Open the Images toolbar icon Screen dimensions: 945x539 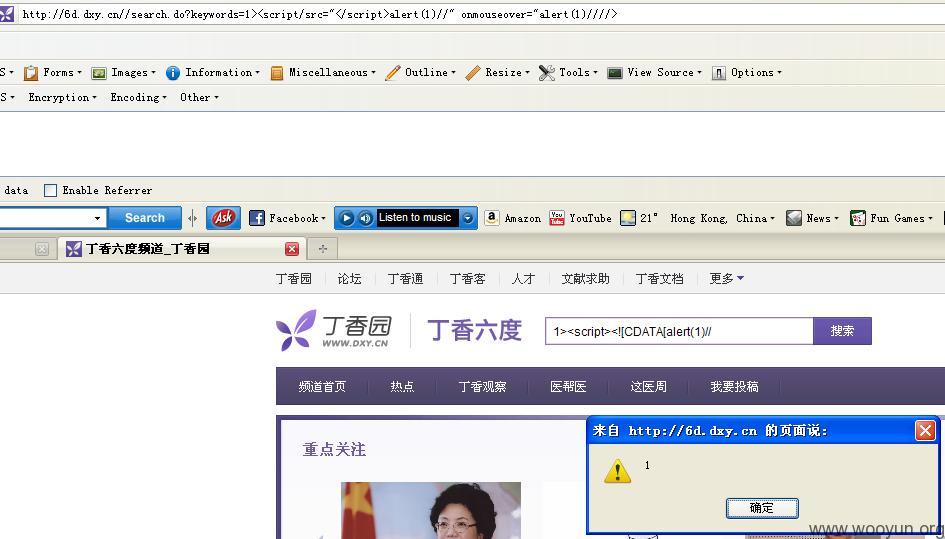point(99,73)
